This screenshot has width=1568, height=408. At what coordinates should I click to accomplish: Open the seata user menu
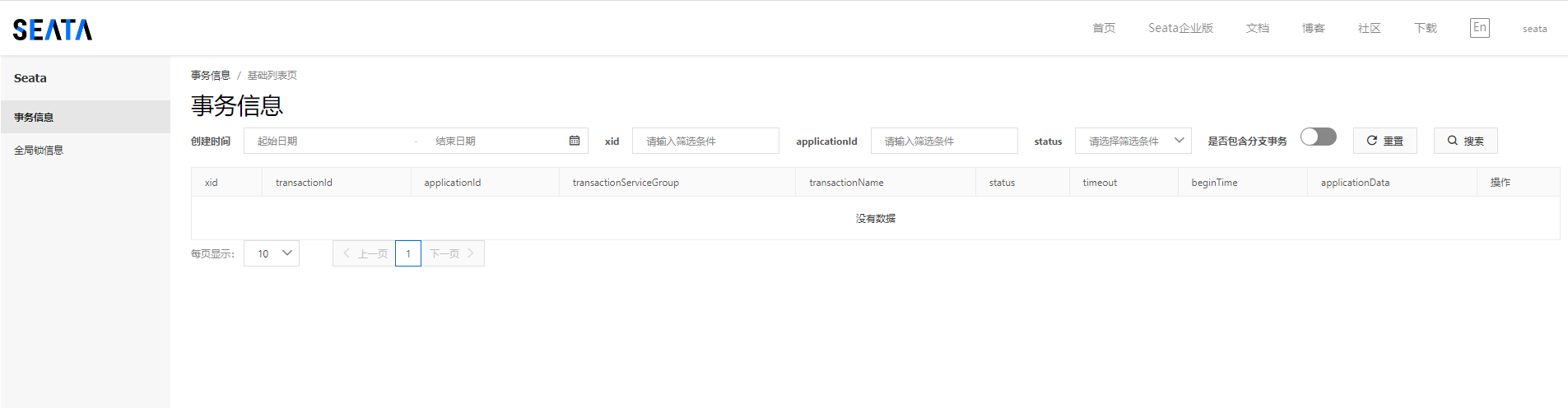pyautogui.click(x=1534, y=29)
